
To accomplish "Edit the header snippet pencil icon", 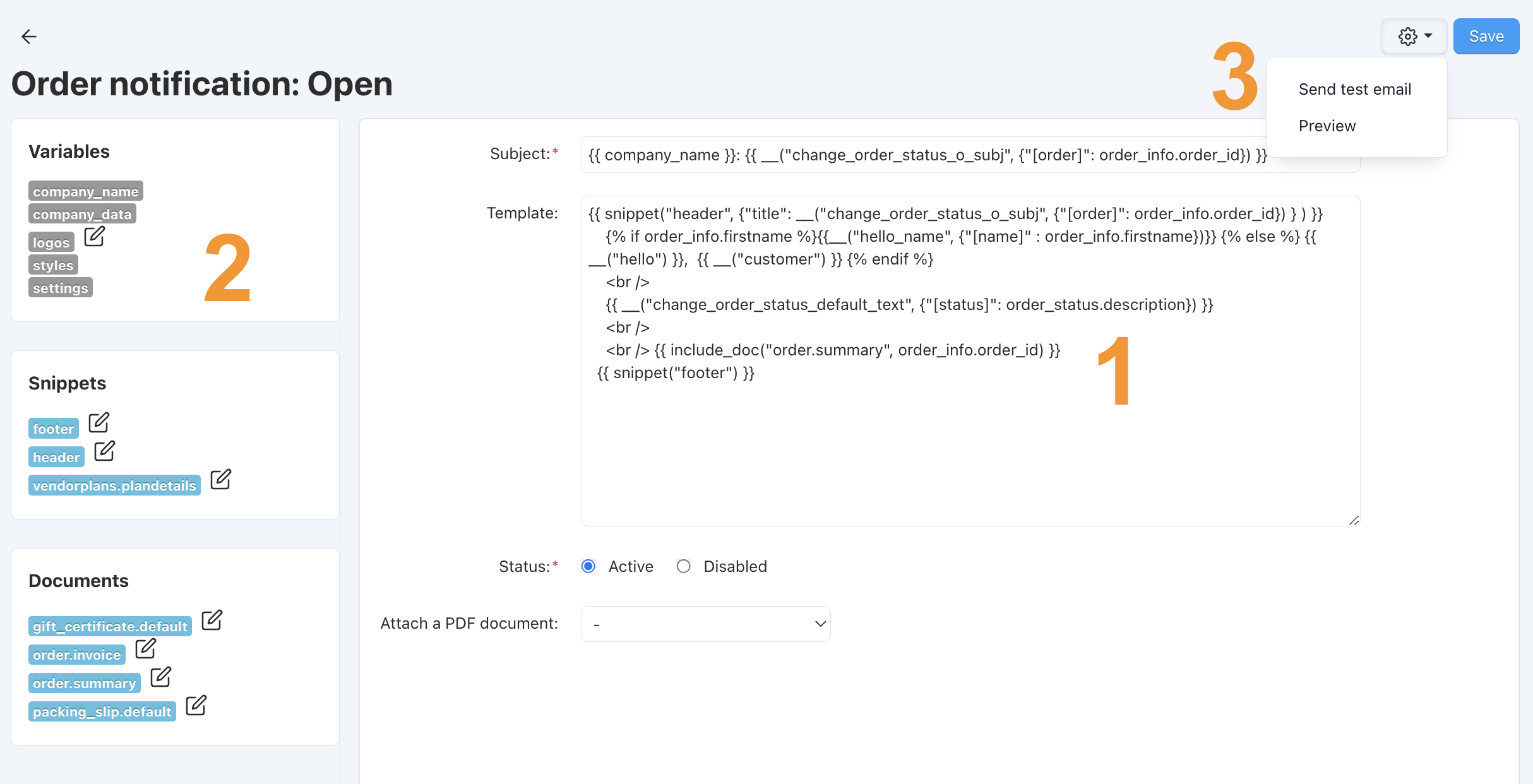I will point(105,451).
